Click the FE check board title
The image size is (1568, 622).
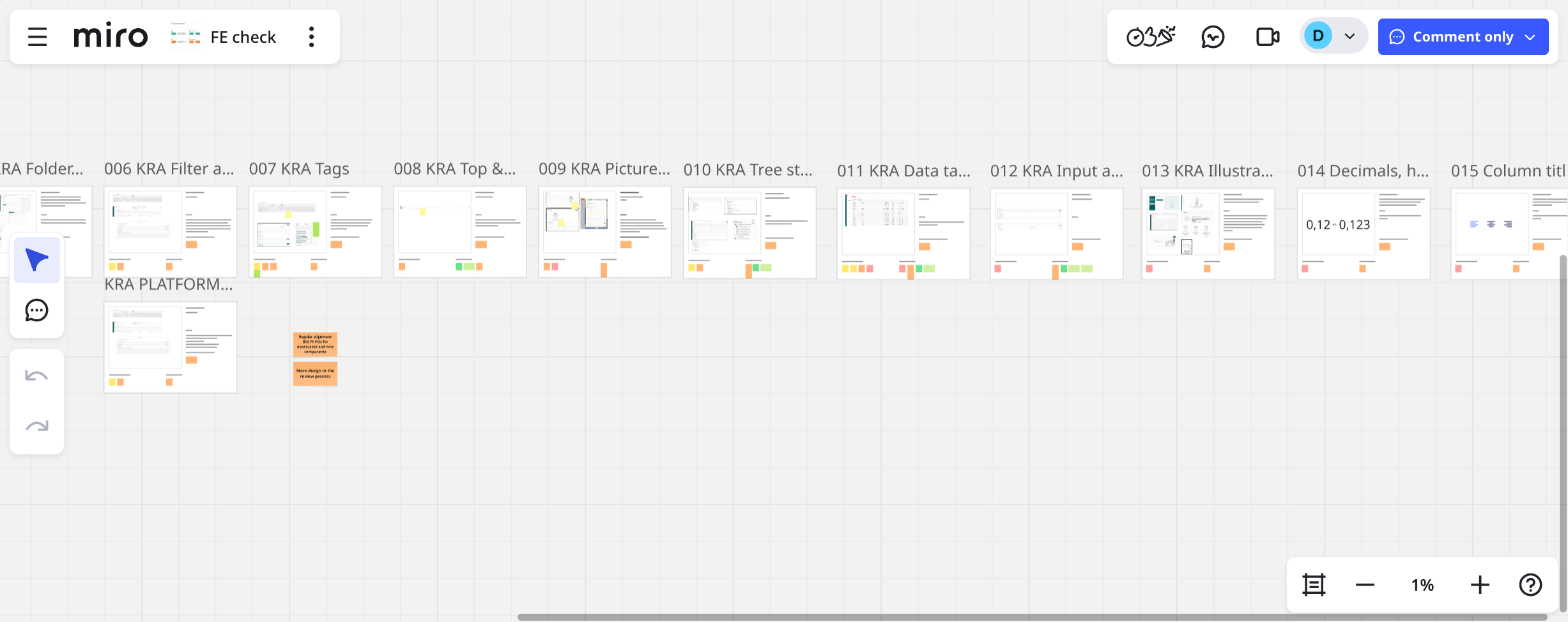pos(243,37)
